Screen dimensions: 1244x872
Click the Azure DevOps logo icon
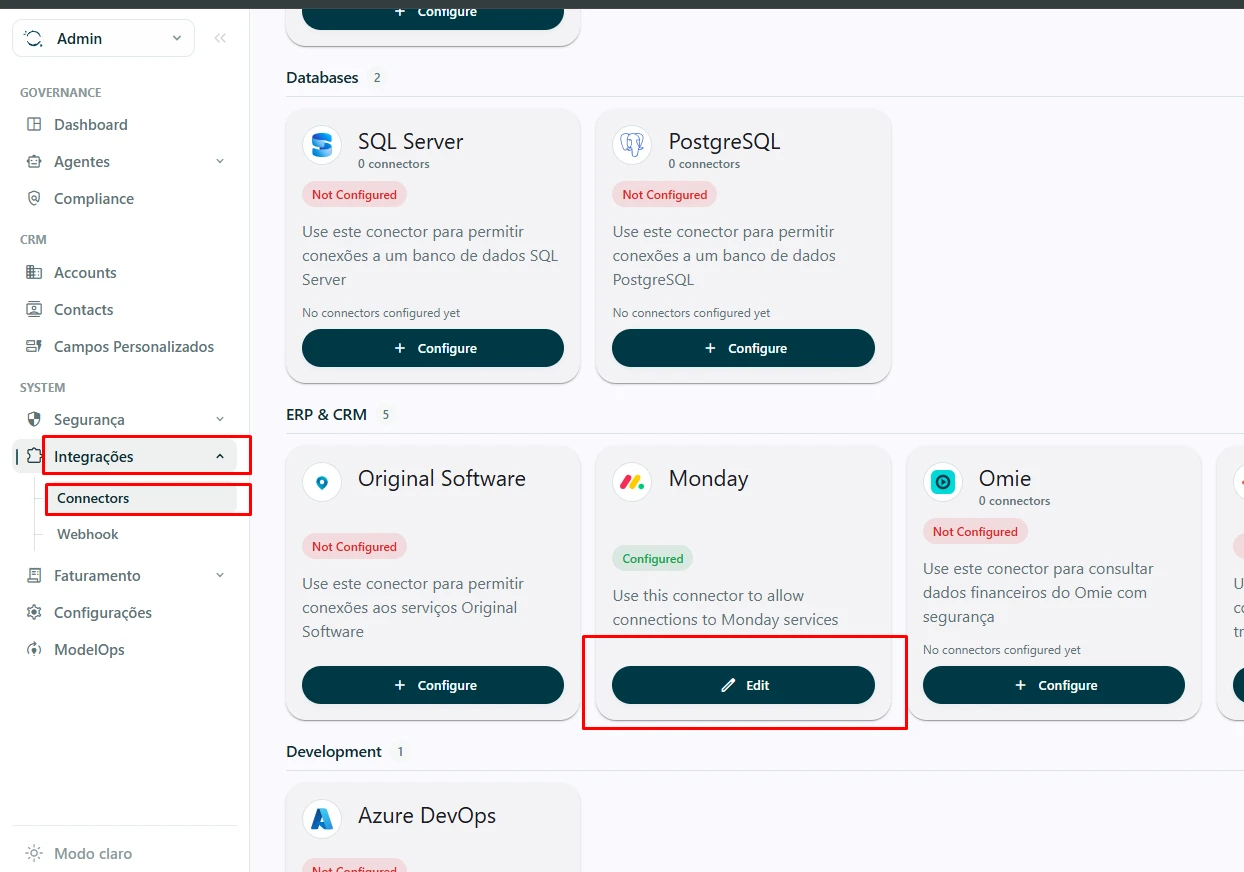pyautogui.click(x=322, y=819)
